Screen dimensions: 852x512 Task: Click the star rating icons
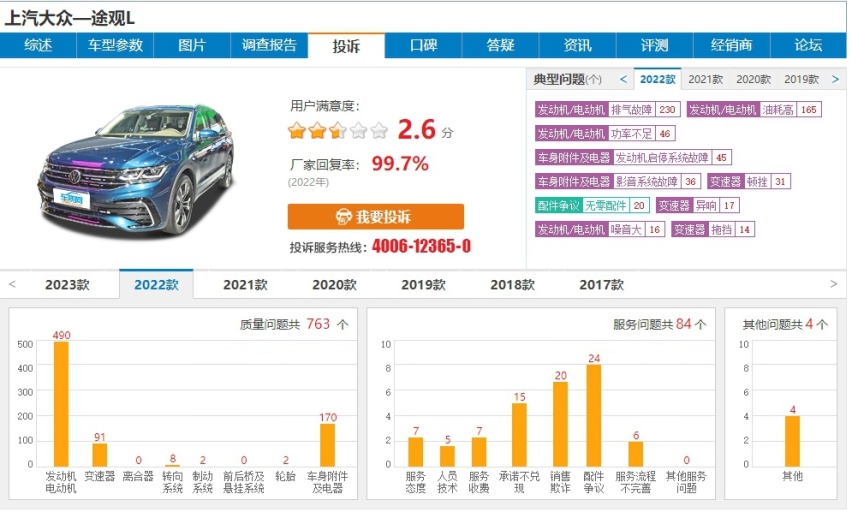pyautogui.click(x=338, y=130)
